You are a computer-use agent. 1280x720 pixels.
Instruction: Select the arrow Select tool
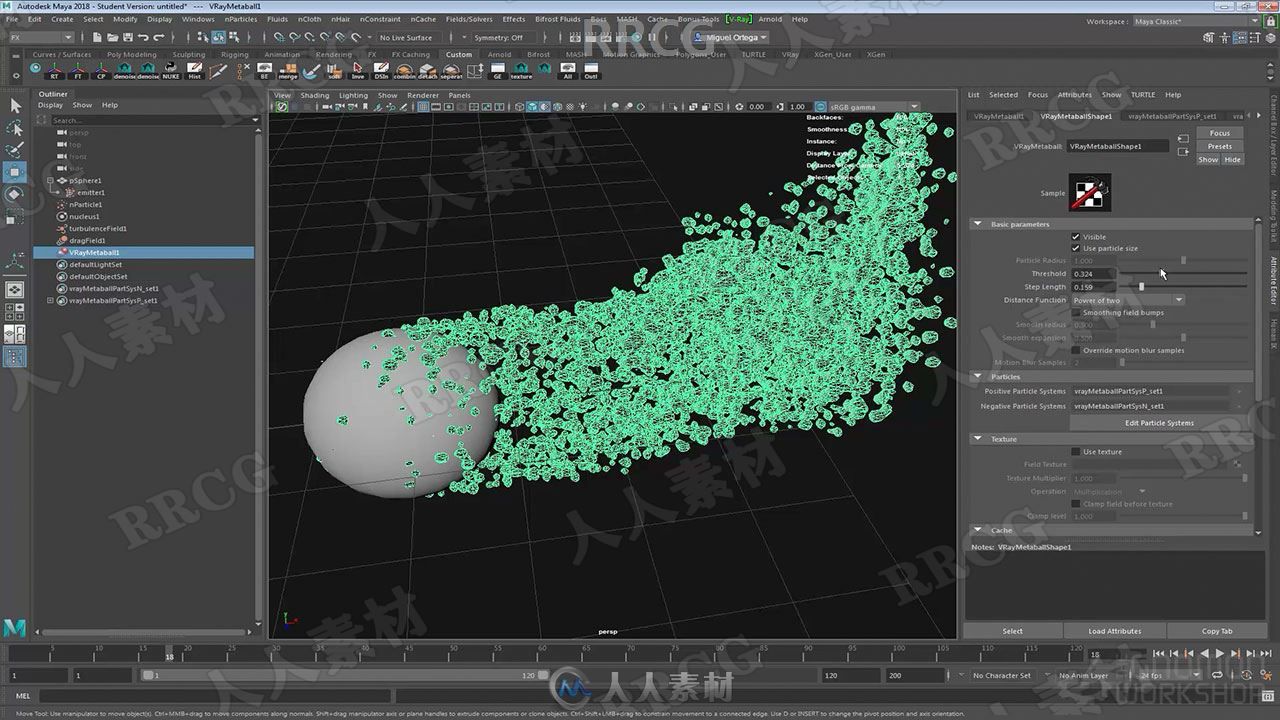[15, 106]
